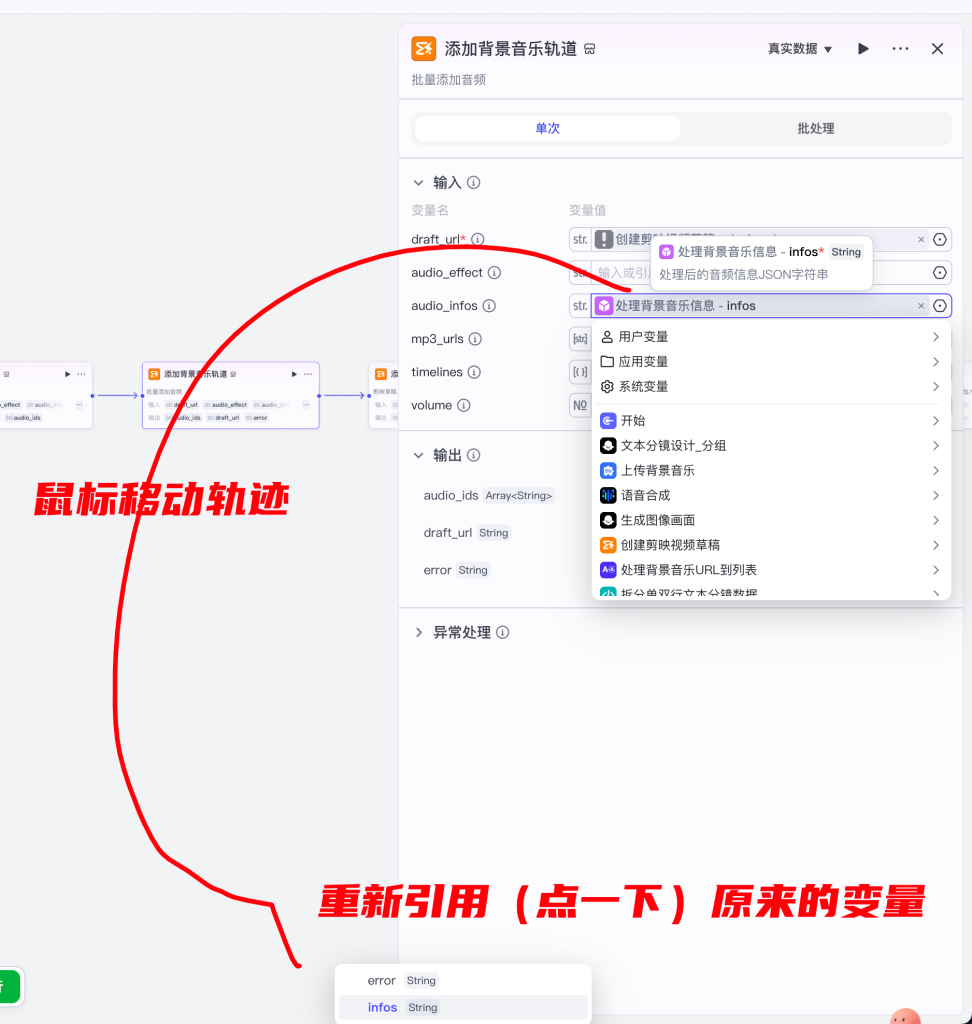Image resolution: width=972 pixels, height=1024 pixels.
Task: Run the leftmost canvas node
Action: click(67, 374)
